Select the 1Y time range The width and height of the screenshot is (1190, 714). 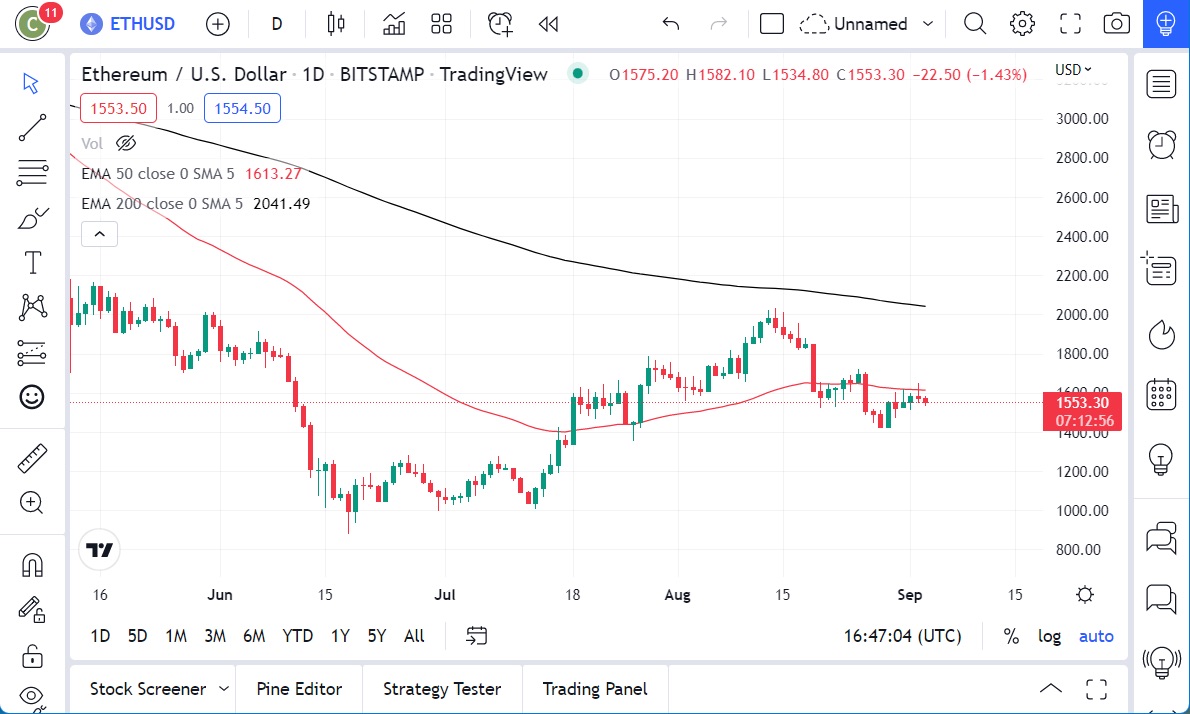(x=339, y=636)
